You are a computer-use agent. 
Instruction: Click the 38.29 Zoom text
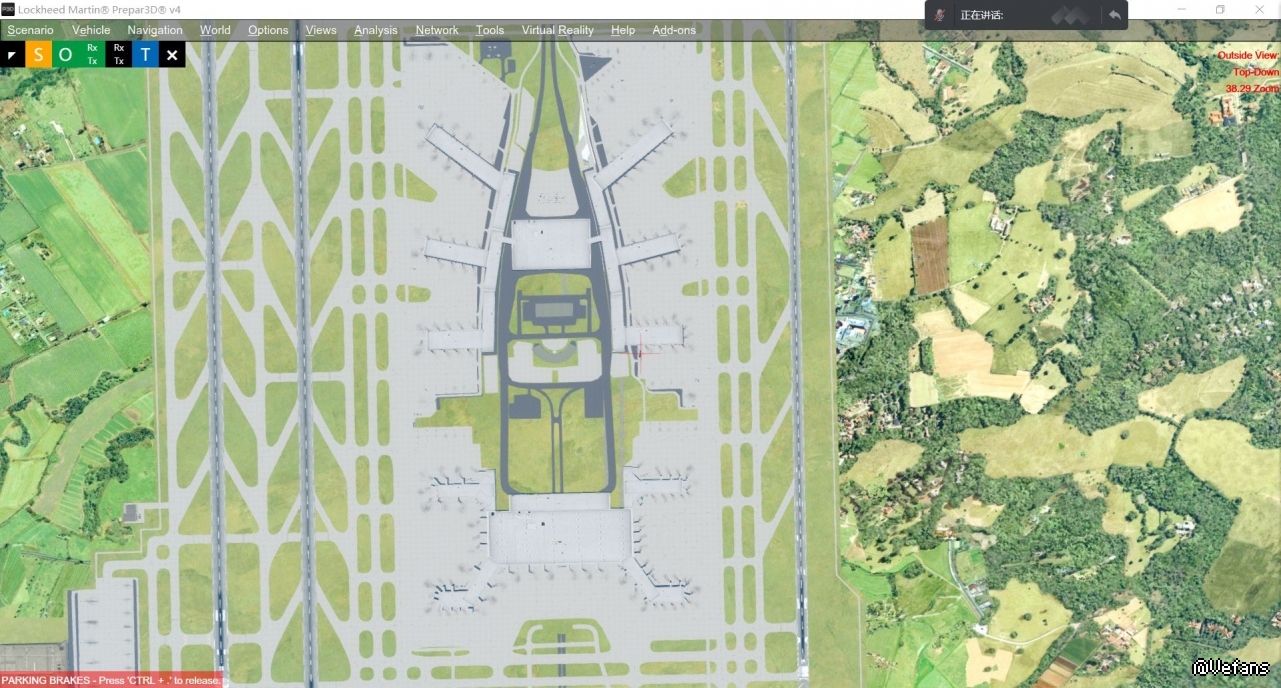tap(1252, 88)
